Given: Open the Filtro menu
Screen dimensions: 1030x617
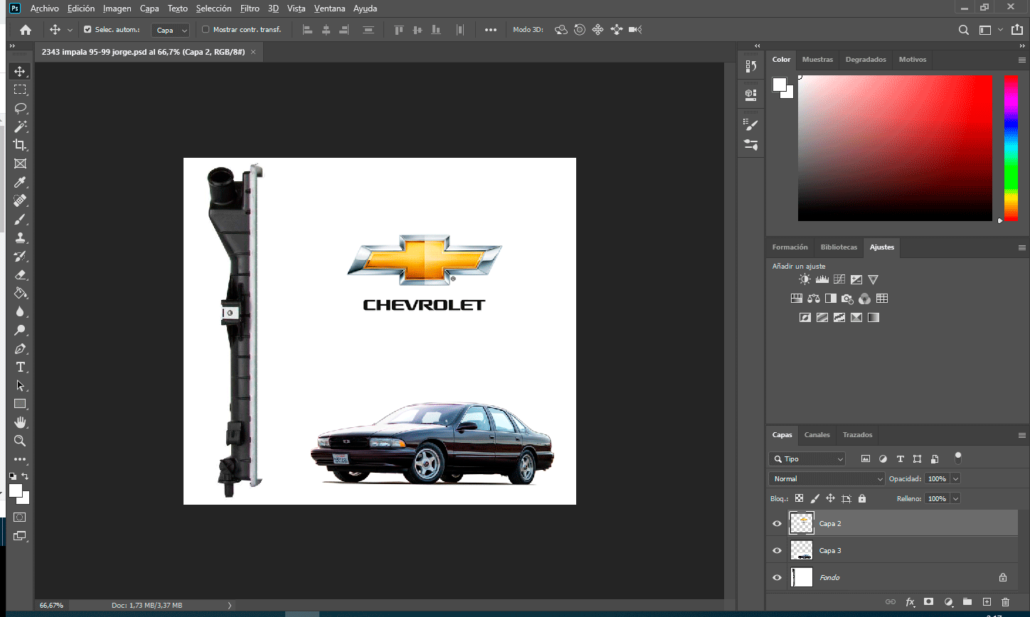Looking at the screenshot, I should [x=249, y=9].
